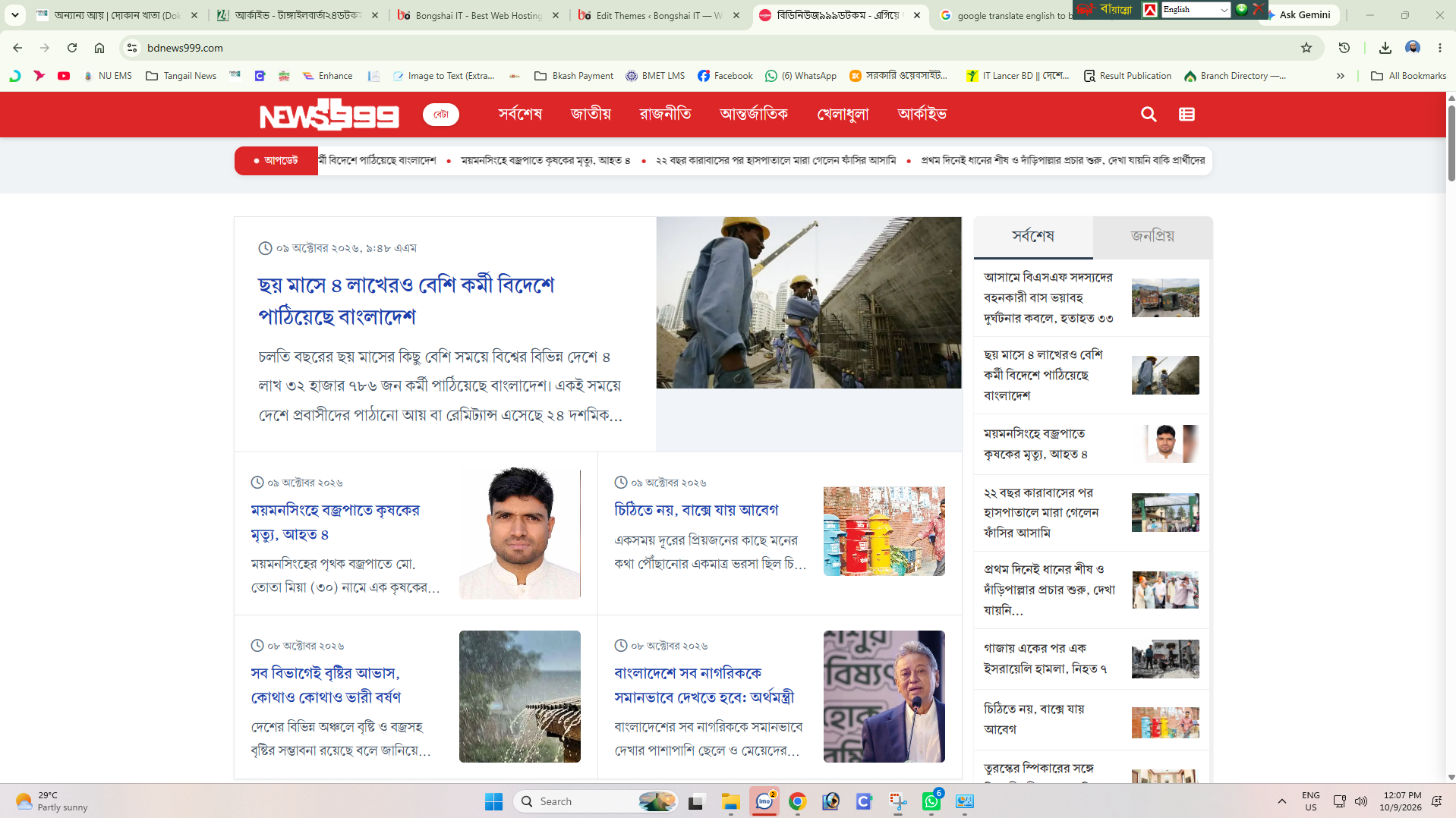Image resolution: width=1456 pixels, height=818 pixels.
Task: Open the news site grid menu icon
Action: 1187,115
